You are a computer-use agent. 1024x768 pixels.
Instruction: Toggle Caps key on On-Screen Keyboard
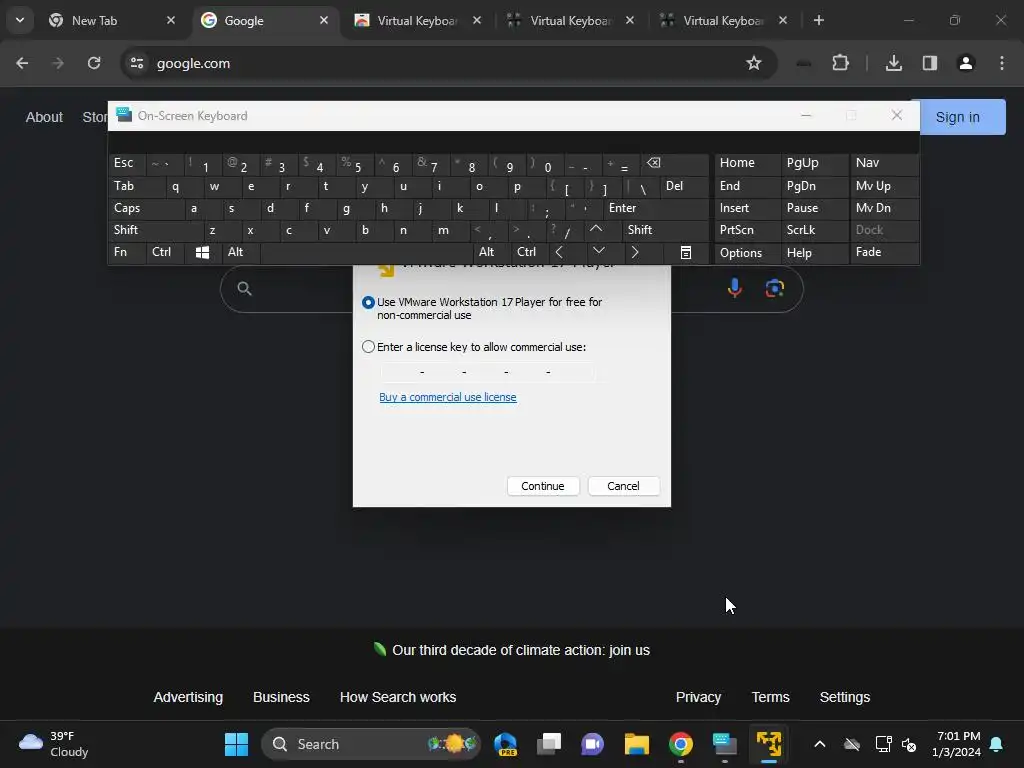(146, 208)
